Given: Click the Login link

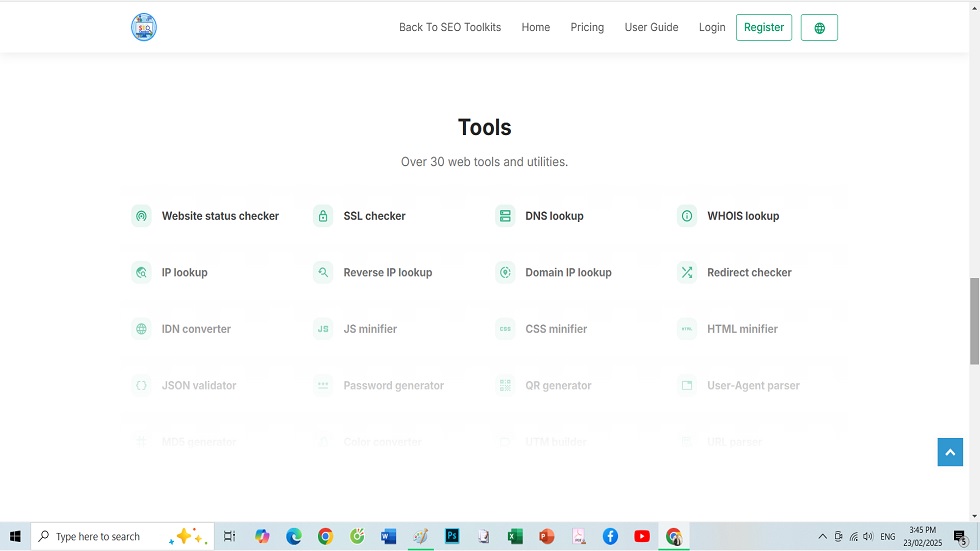Looking at the screenshot, I should point(712,28).
